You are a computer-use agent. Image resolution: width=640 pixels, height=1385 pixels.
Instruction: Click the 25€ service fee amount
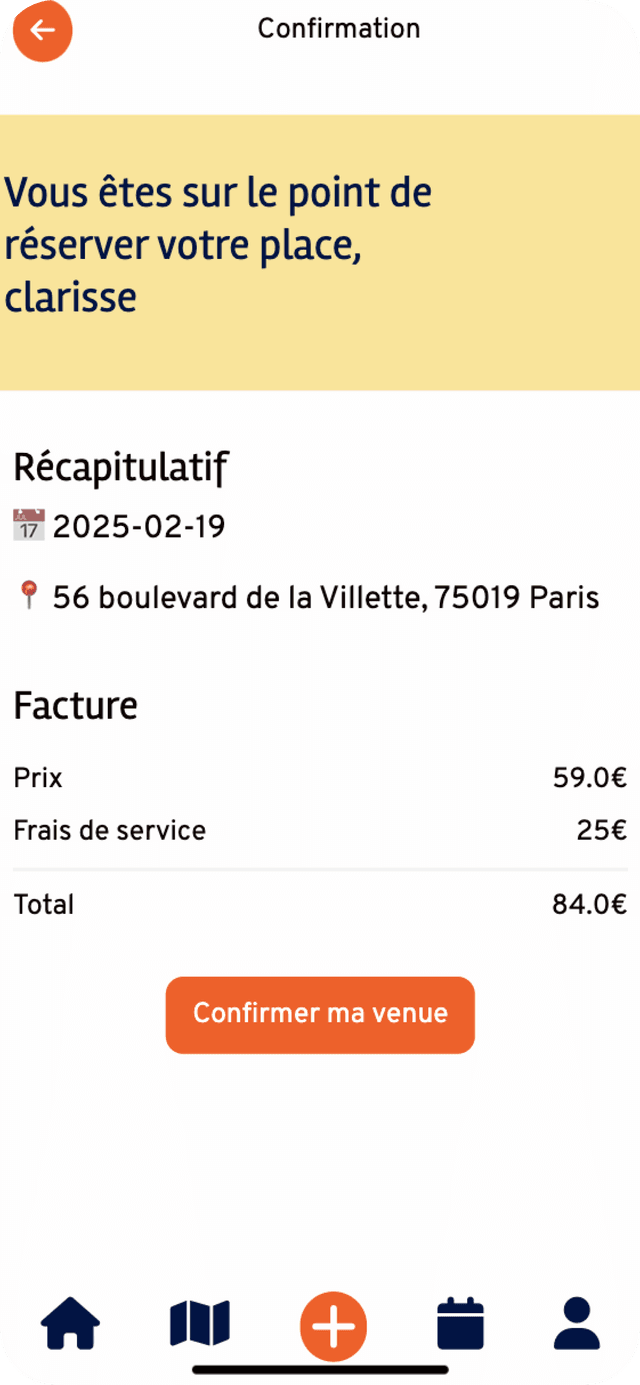(x=602, y=830)
